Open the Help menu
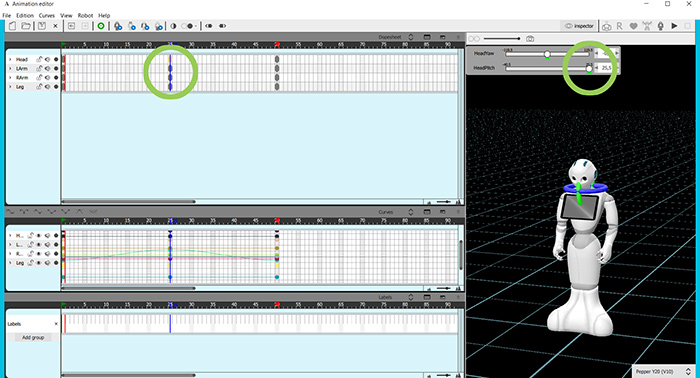Image resolution: width=700 pixels, height=378 pixels. pyautogui.click(x=104, y=15)
